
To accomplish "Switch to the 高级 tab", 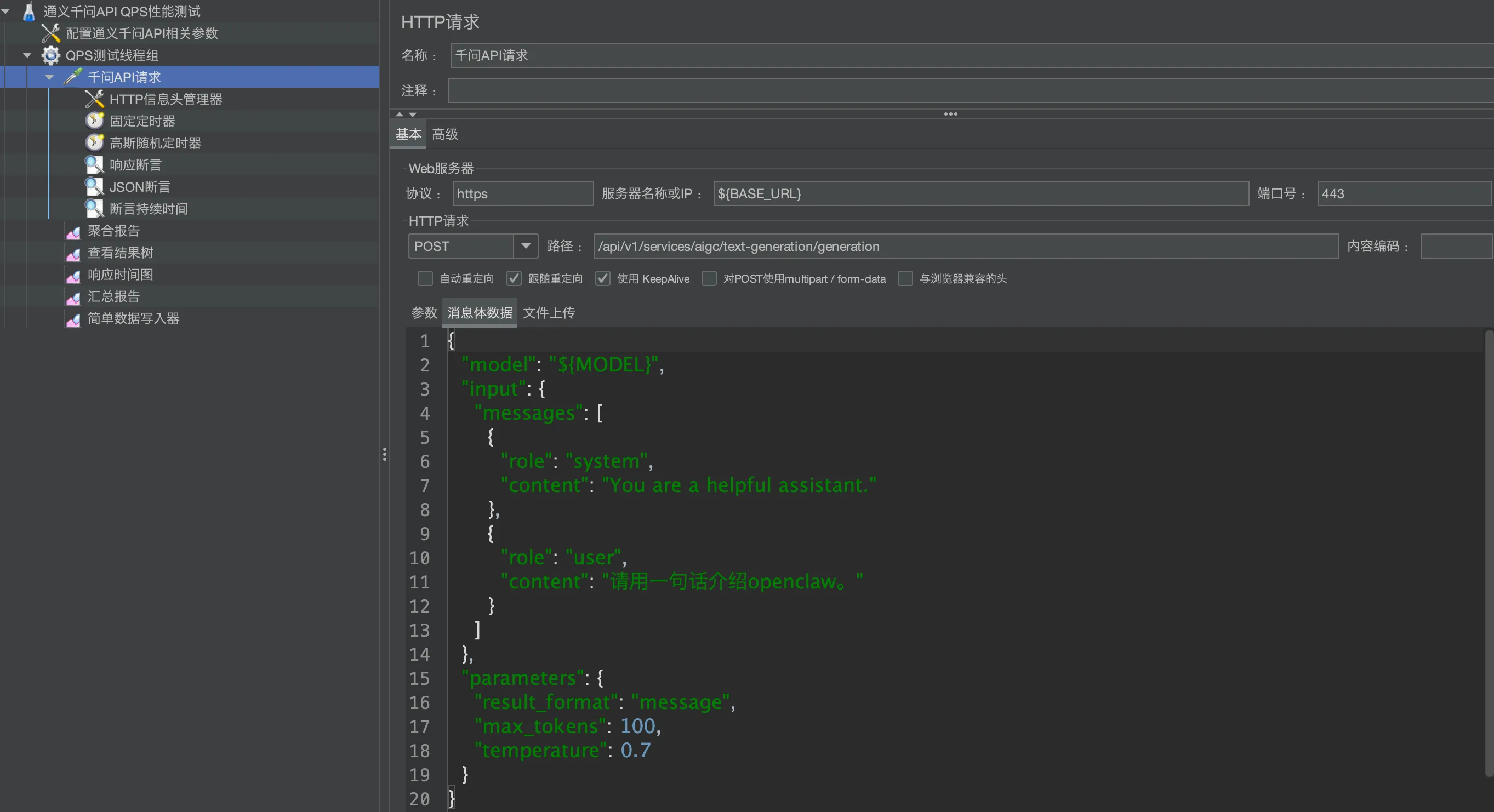I will [445, 135].
